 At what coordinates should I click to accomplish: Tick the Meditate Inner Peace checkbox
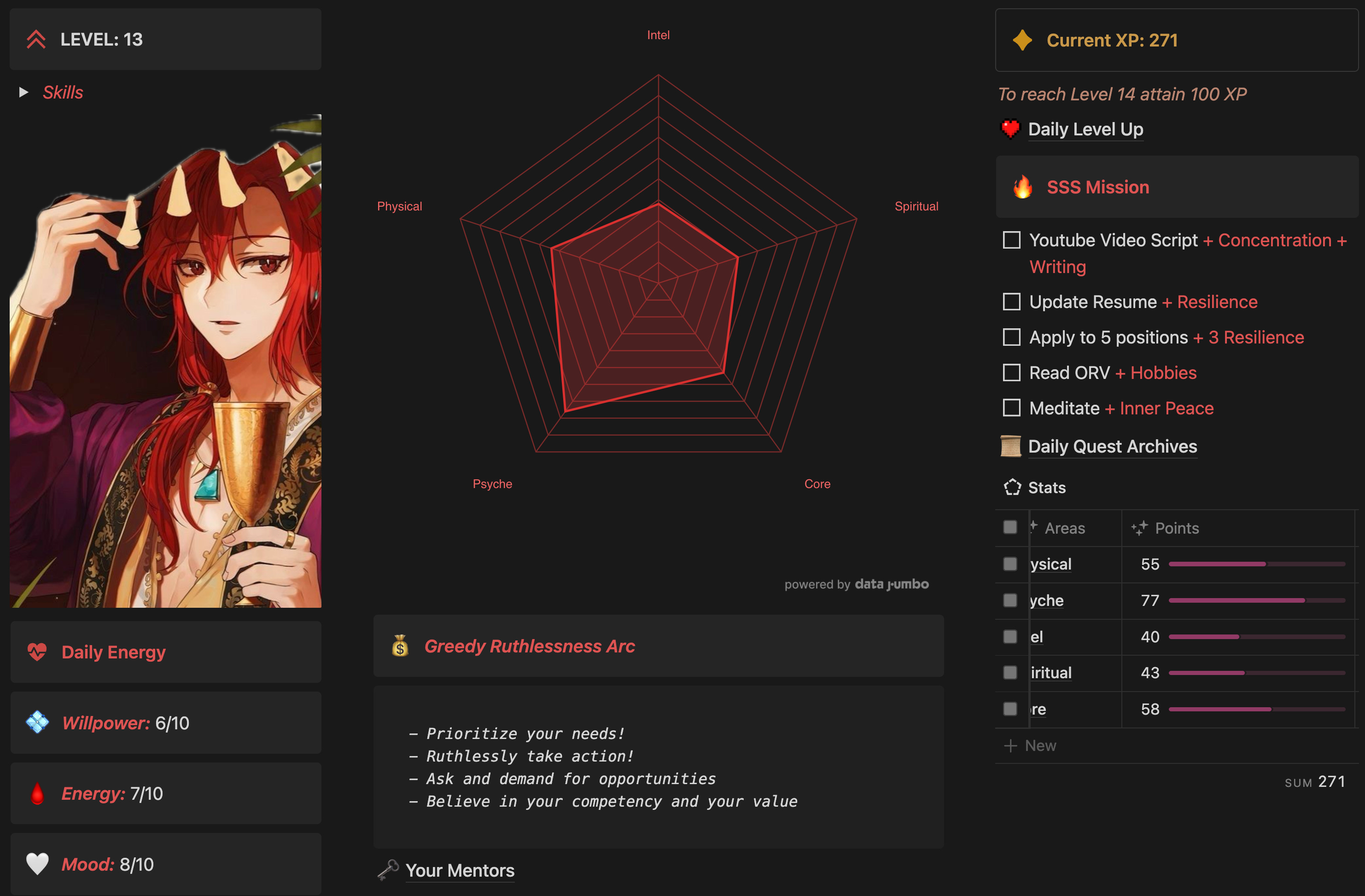point(1012,408)
